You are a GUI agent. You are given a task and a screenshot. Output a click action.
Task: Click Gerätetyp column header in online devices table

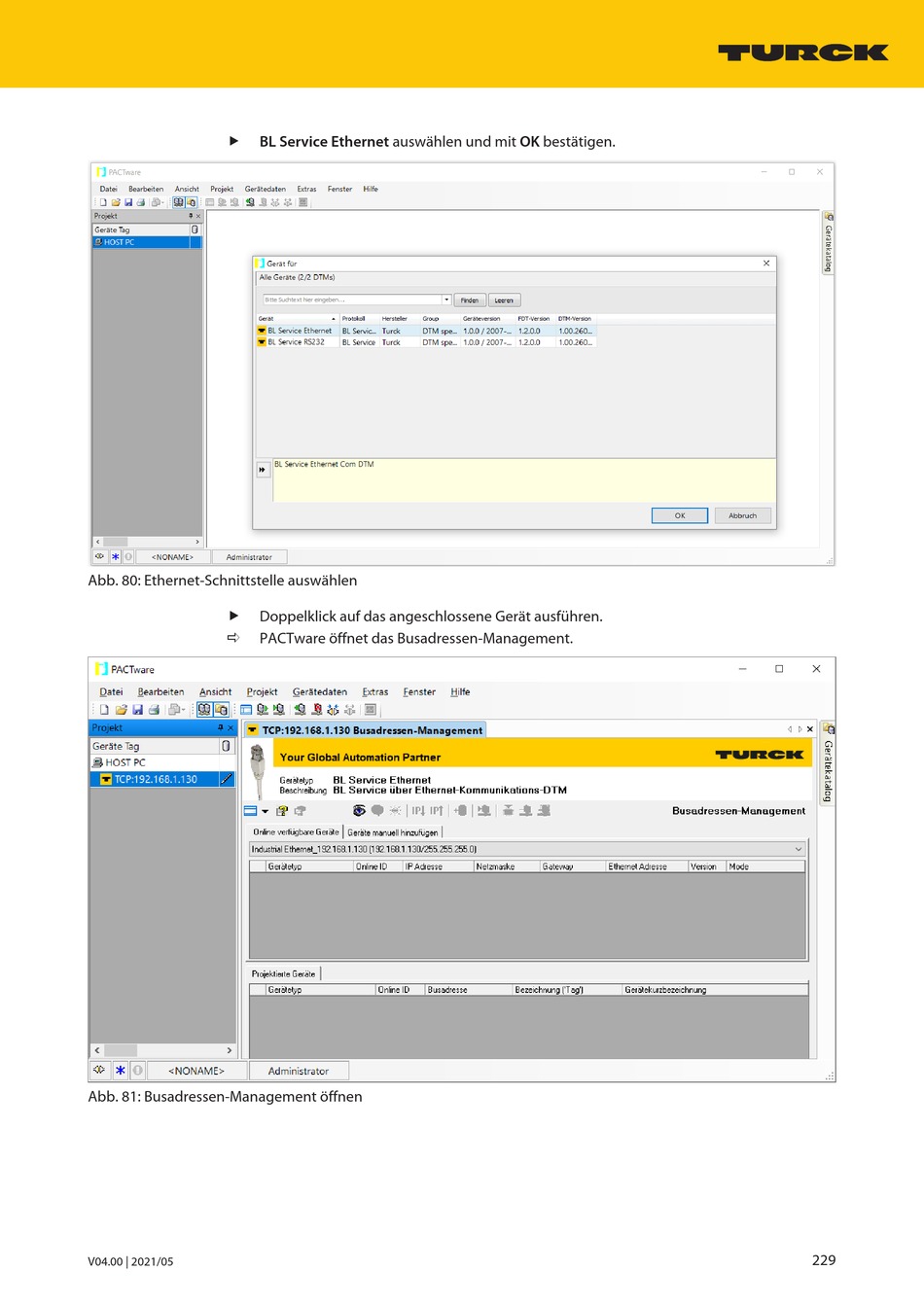click(309, 866)
